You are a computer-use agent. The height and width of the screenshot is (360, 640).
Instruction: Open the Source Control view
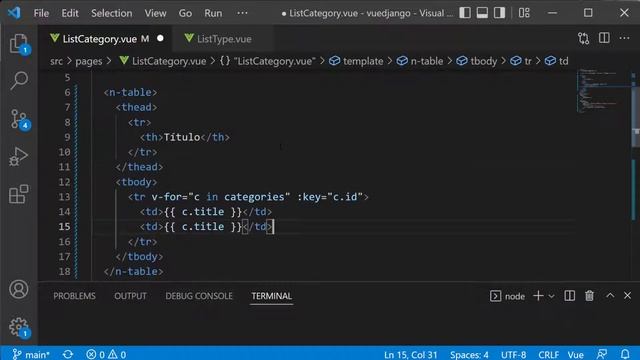click(19, 119)
